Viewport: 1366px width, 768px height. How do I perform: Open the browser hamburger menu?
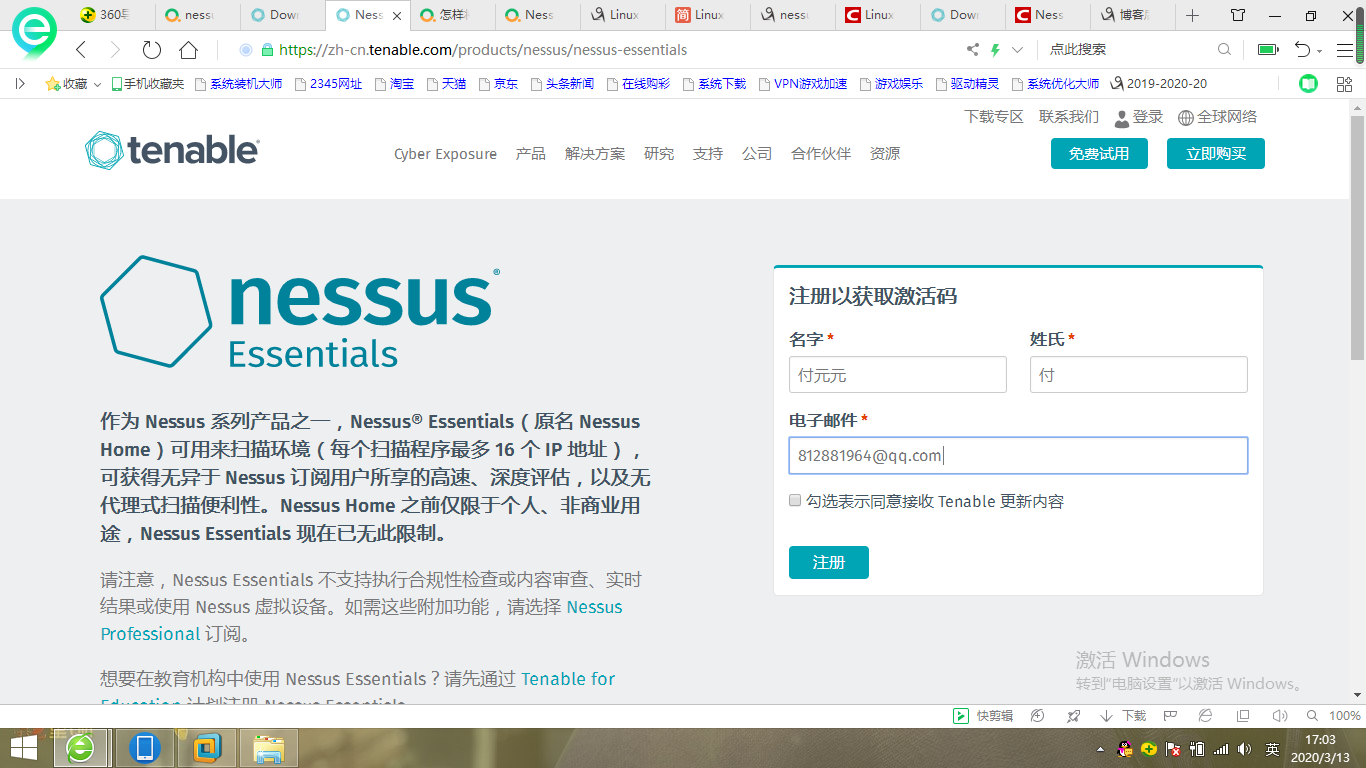coord(1344,50)
